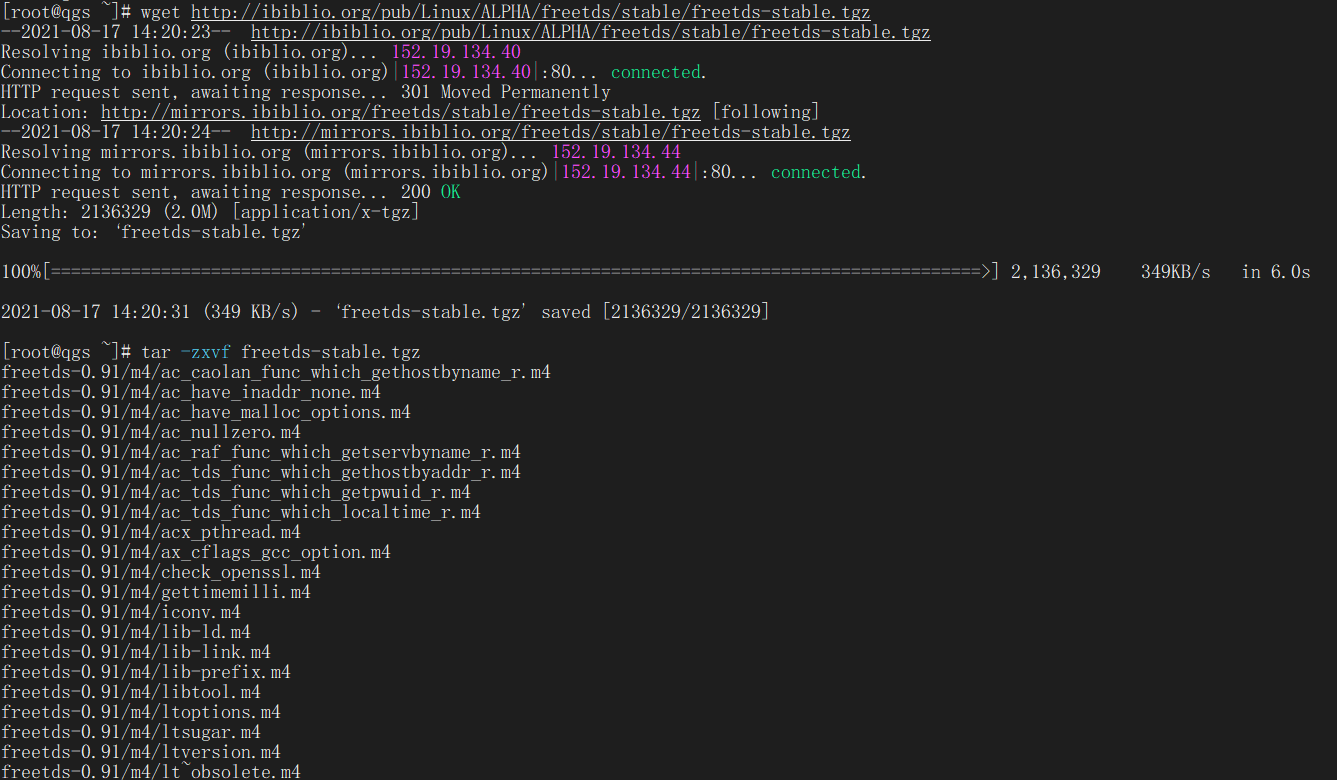The image size is (1337, 780).
Task: Select the acx_pthread.m4 output line
Action: [x=150, y=532]
